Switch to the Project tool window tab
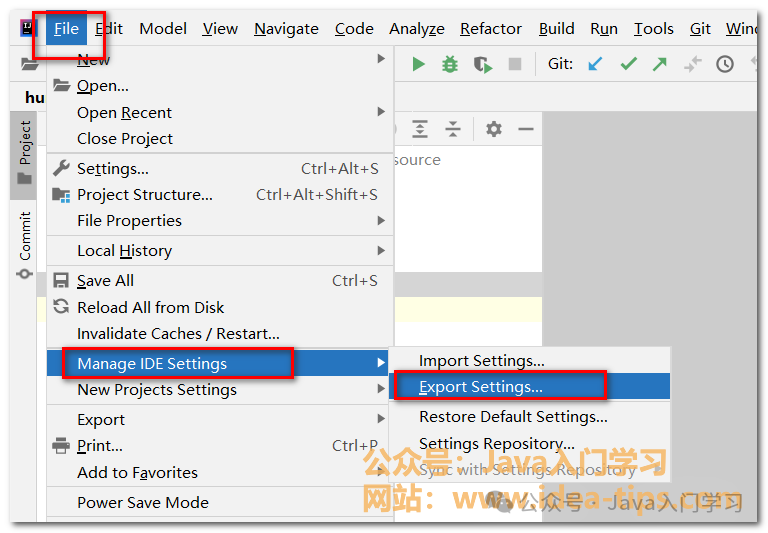 24,153
